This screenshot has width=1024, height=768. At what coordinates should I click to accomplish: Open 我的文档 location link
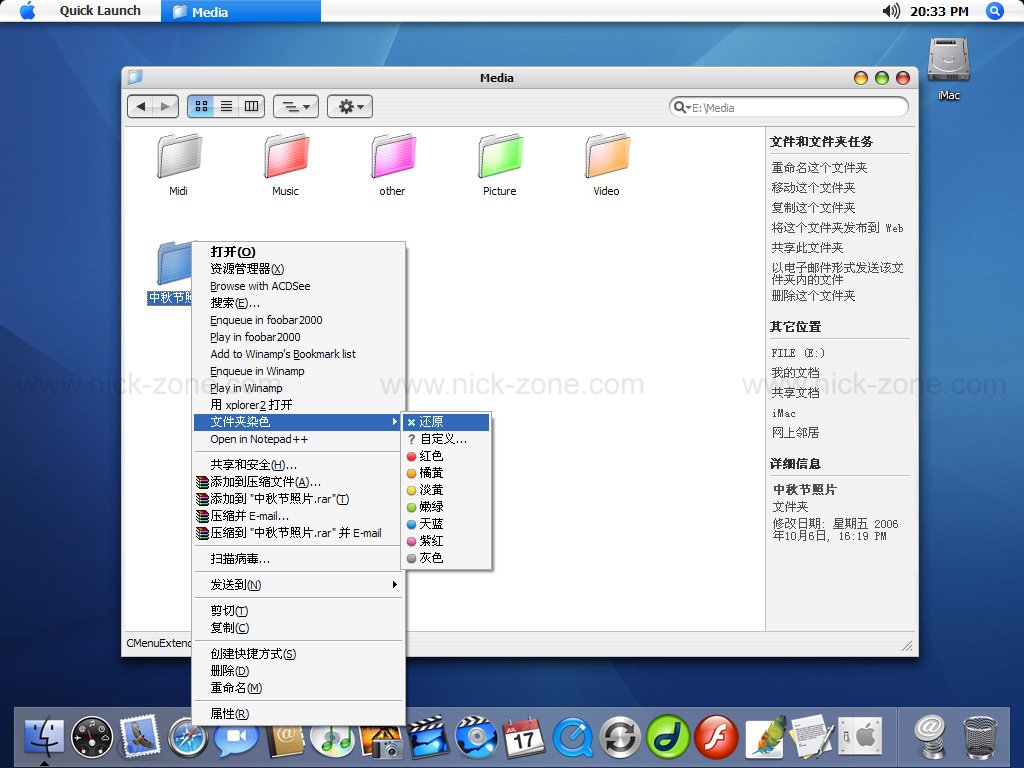point(795,373)
